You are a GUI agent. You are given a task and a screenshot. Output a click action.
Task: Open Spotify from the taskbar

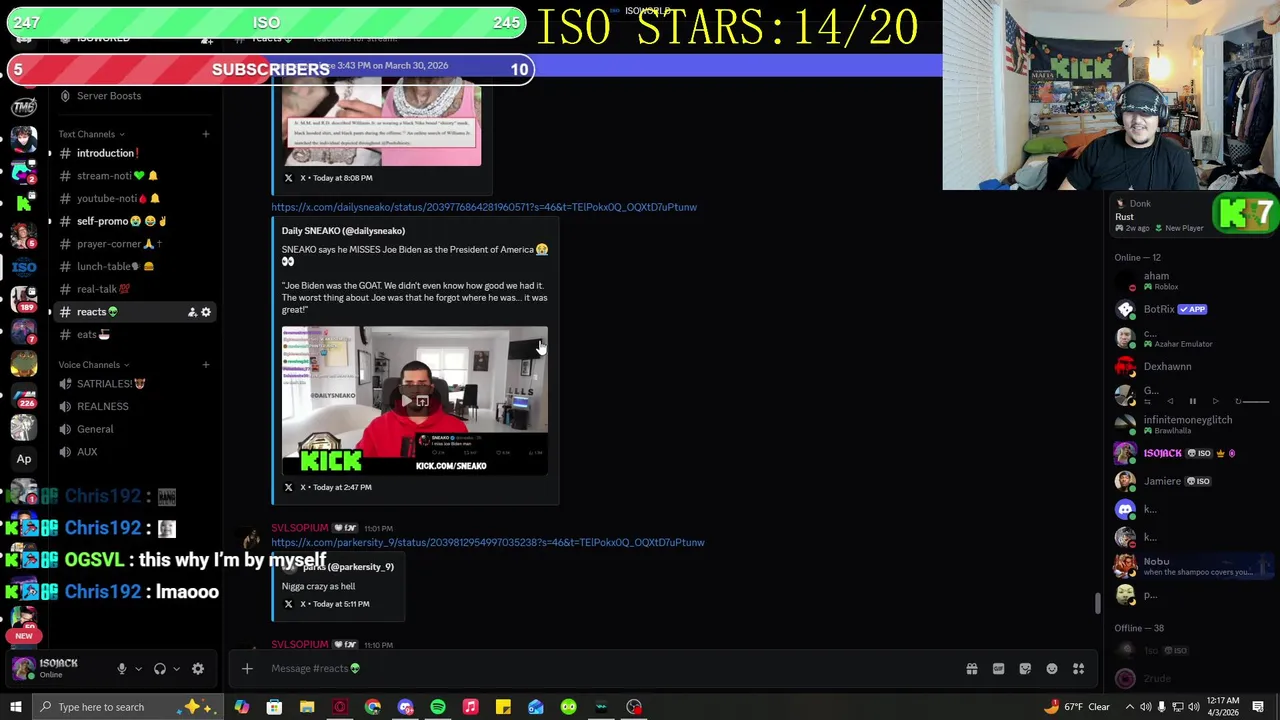click(x=438, y=707)
